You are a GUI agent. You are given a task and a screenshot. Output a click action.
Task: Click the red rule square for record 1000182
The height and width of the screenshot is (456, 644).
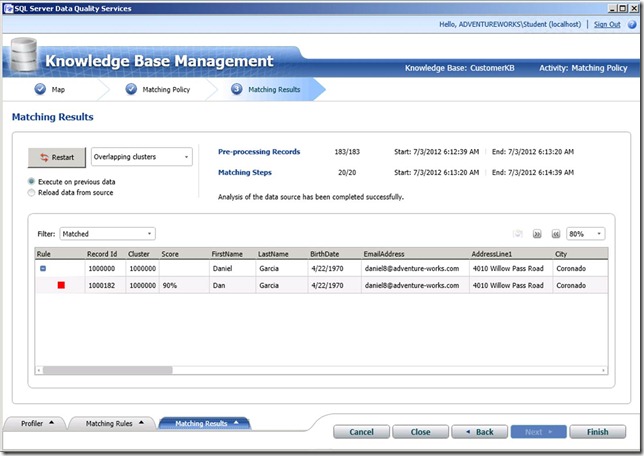[x=61, y=285]
